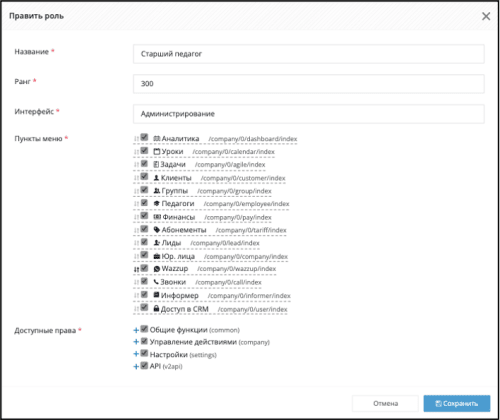The height and width of the screenshot is (420, 500).
Task: Uncheck the Лиды menu item checkbox
Action: pos(144,242)
